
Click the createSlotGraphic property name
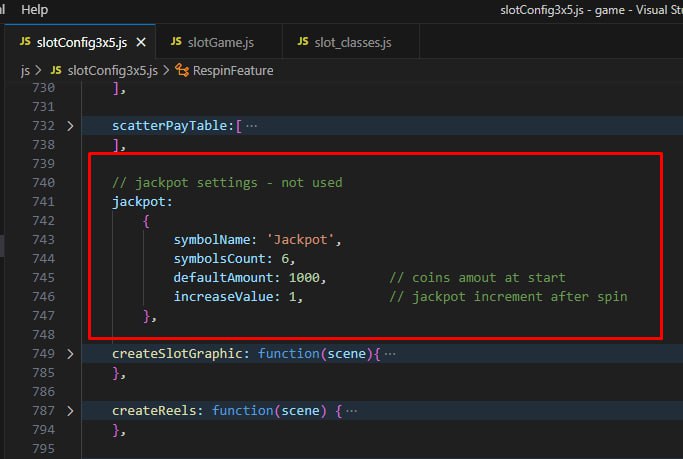(177, 354)
